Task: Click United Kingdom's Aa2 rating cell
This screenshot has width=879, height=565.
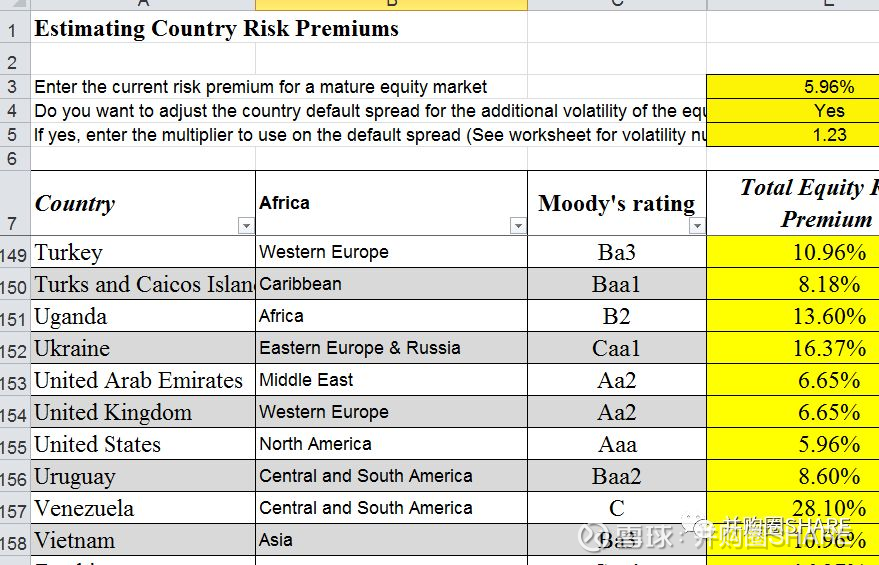Action: pos(616,412)
